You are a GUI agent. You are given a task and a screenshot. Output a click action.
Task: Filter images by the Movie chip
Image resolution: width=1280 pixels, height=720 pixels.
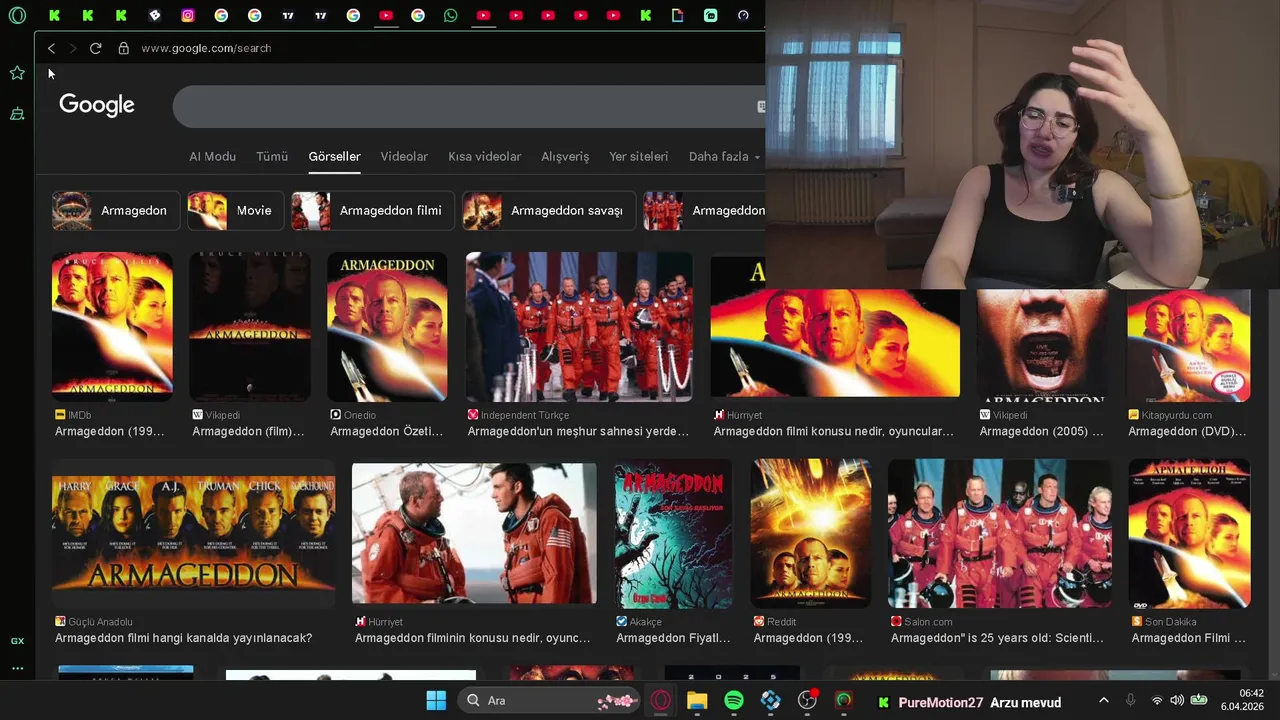point(236,211)
